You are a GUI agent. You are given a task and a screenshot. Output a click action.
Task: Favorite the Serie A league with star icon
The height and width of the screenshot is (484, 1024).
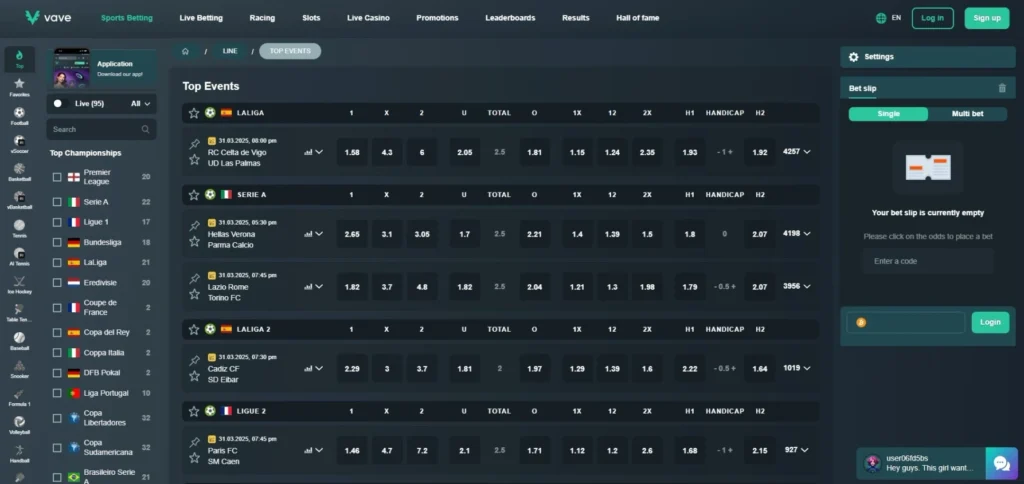click(194, 194)
